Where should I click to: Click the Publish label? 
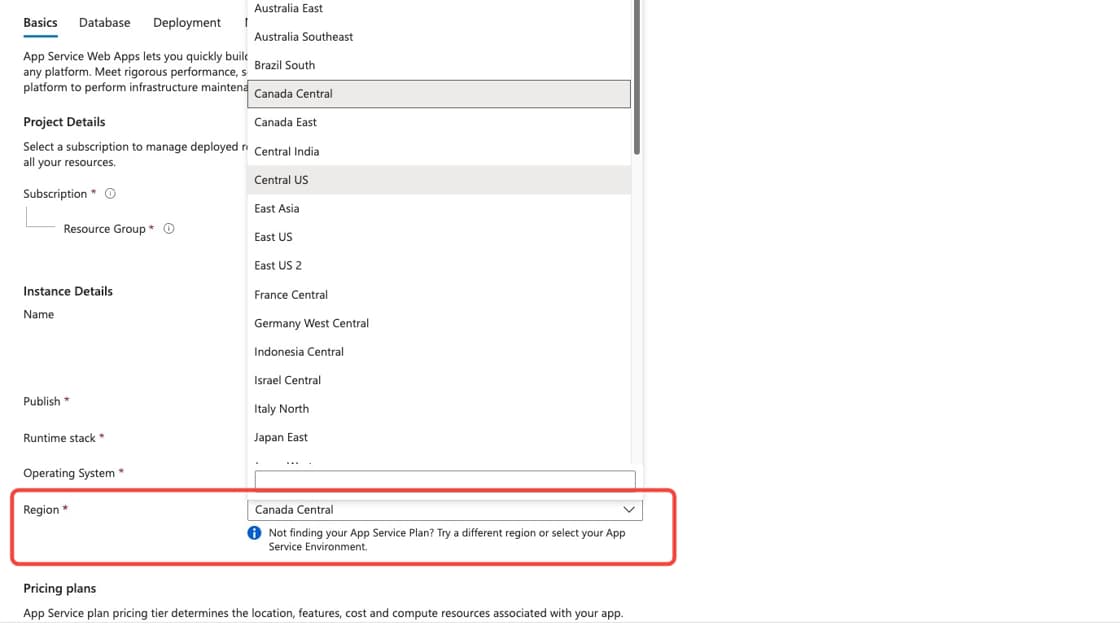41,402
